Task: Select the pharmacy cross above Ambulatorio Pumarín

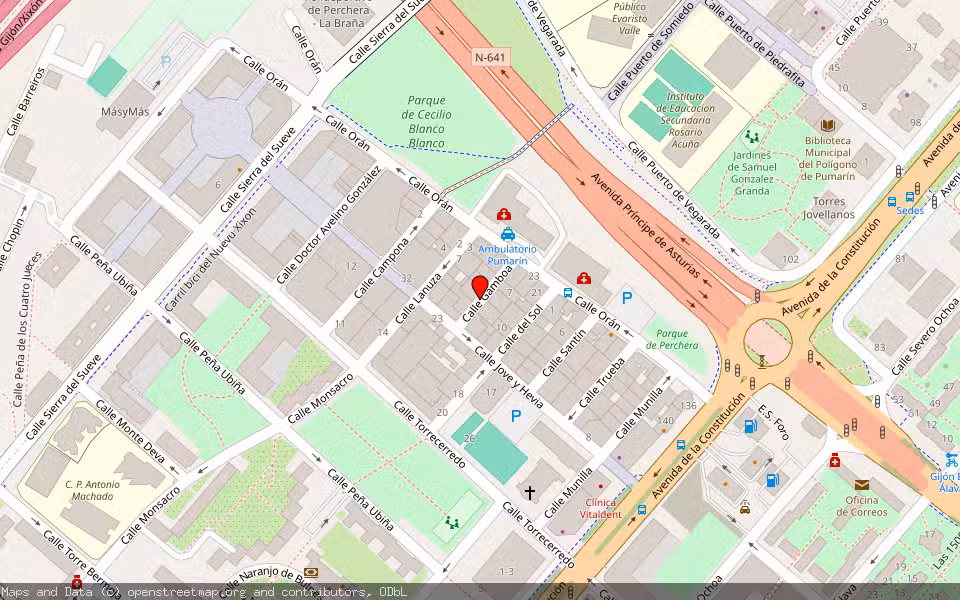Action: coord(504,214)
